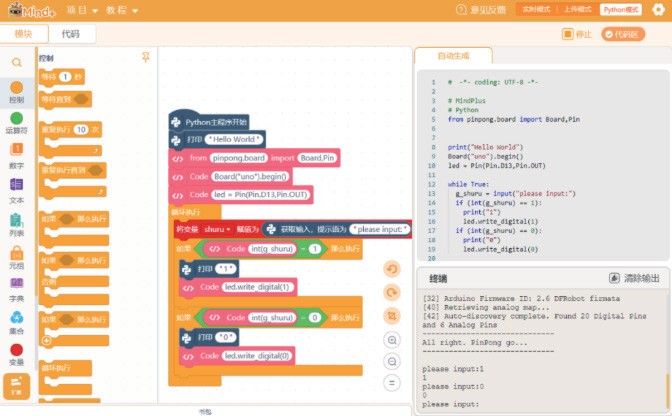The image size is (672, 416).
Task: Click the 'All right. PinPong go...' terminal line
Action: [474, 342]
